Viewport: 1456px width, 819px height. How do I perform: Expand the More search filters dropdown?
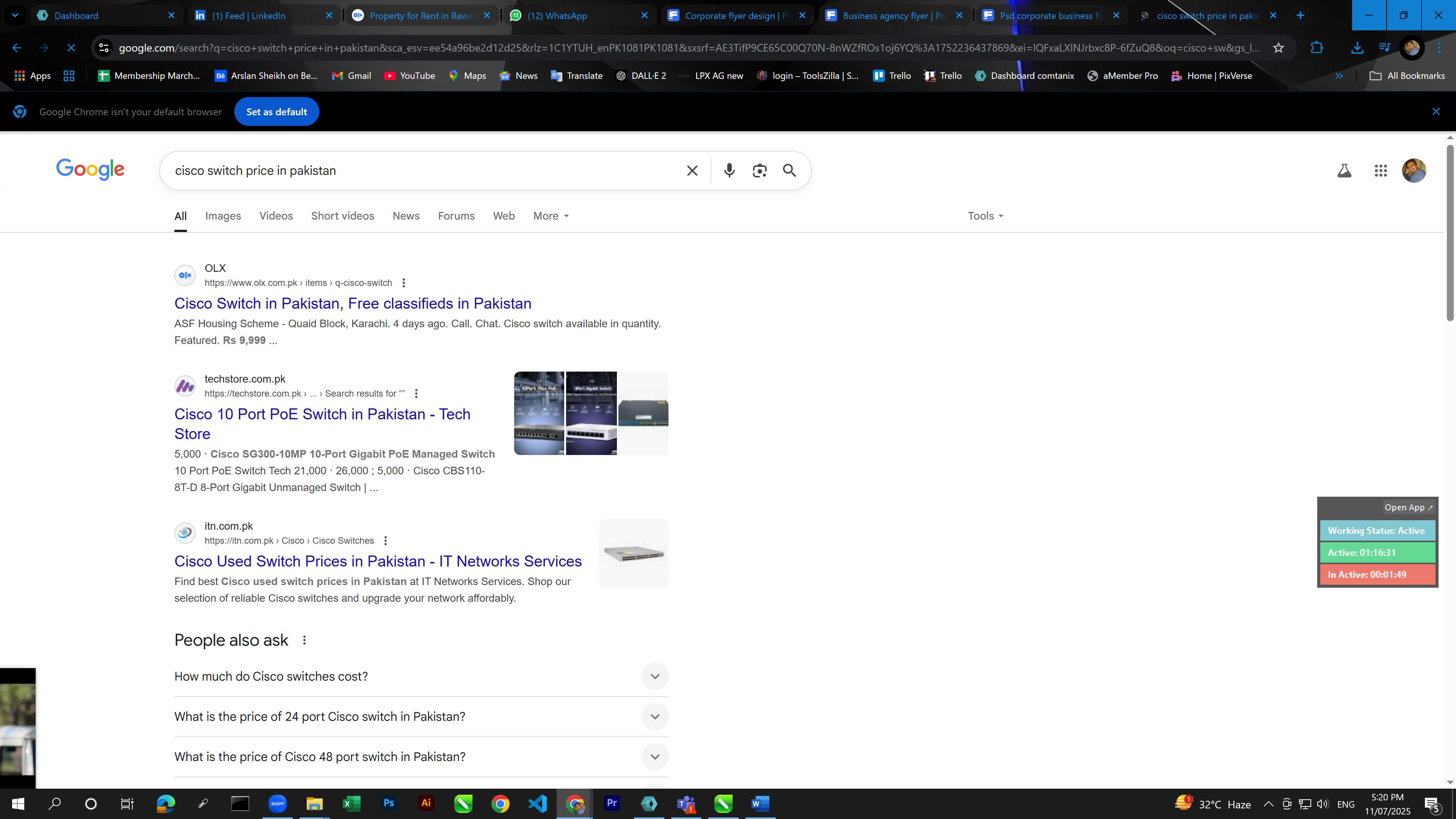click(x=551, y=216)
